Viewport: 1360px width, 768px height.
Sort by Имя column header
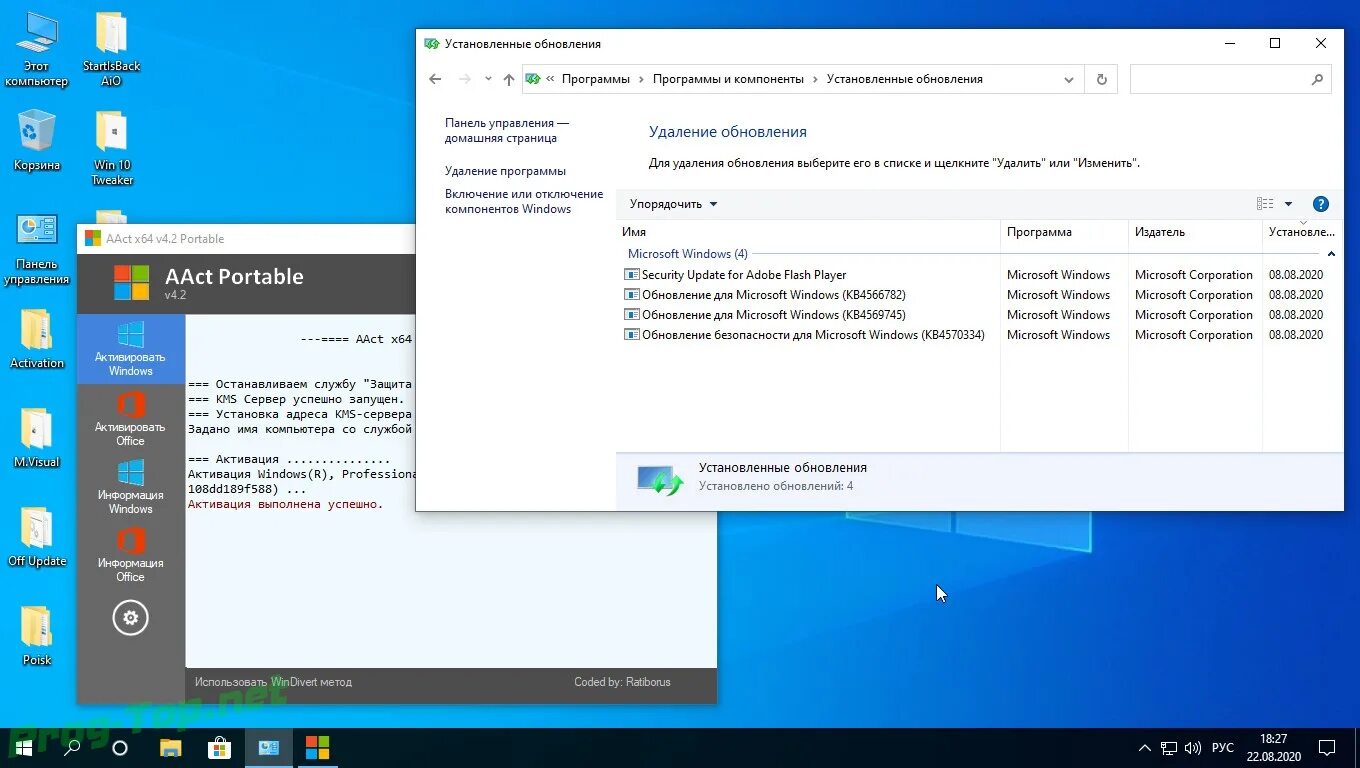coord(809,232)
